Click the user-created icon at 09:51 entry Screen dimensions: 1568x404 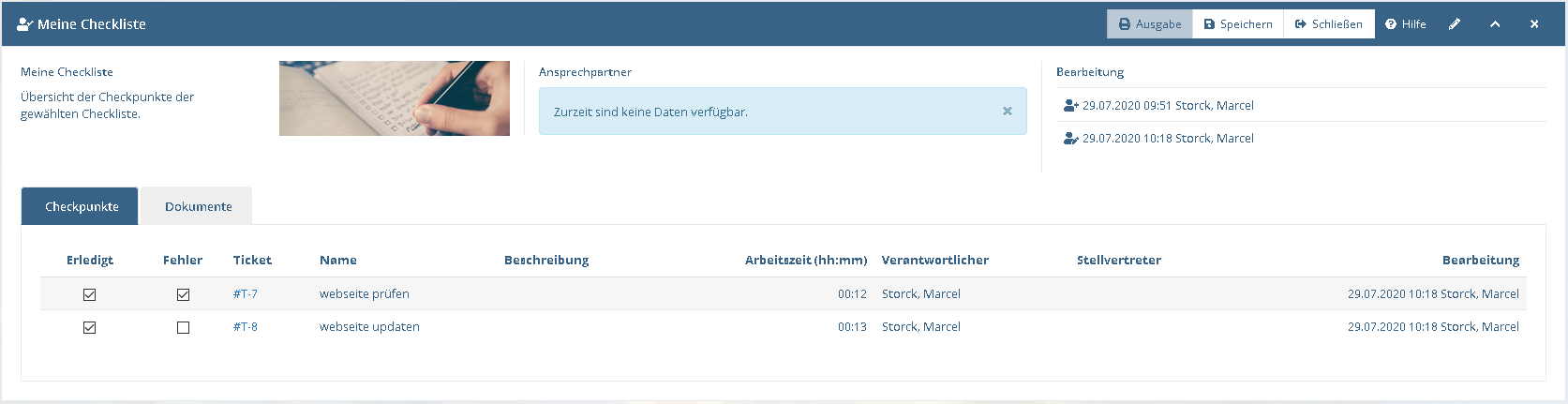[x=1070, y=106]
